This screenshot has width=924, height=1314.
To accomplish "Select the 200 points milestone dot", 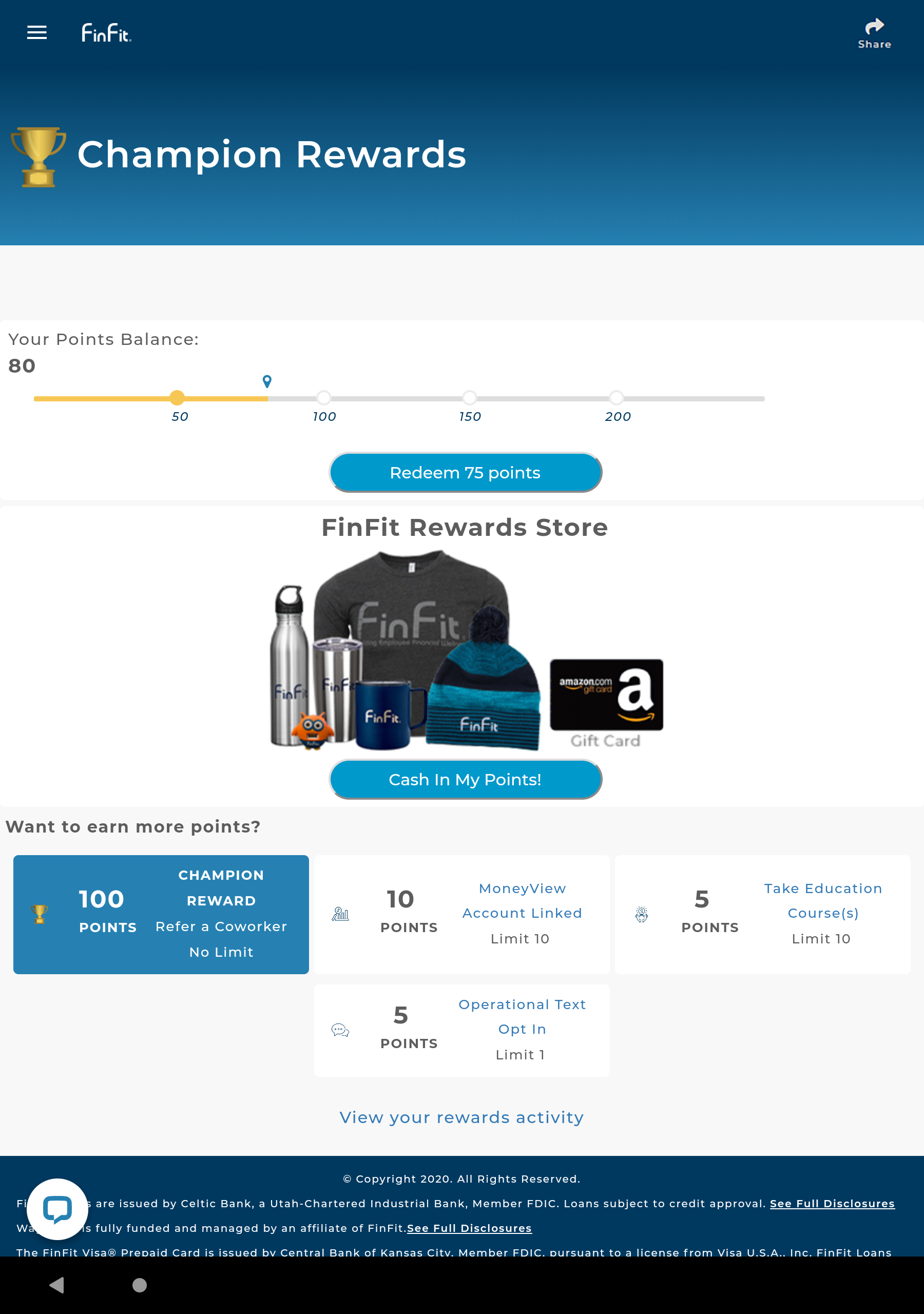I will [616, 398].
